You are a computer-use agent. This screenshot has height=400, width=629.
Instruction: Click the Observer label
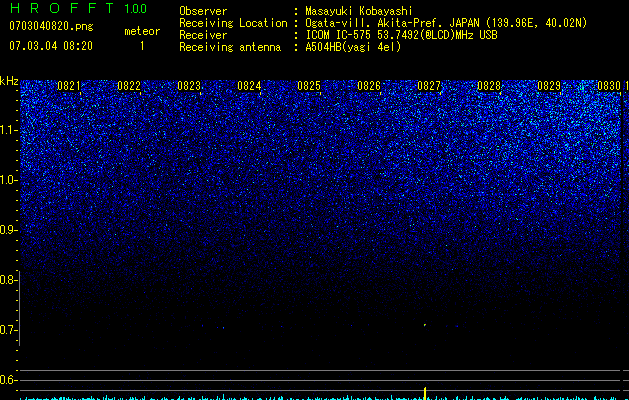point(203,11)
